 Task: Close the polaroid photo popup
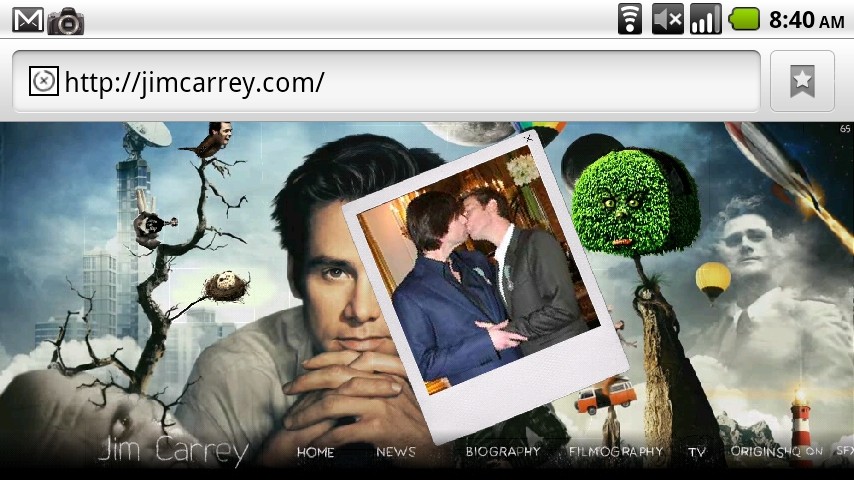tap(529, 139)
